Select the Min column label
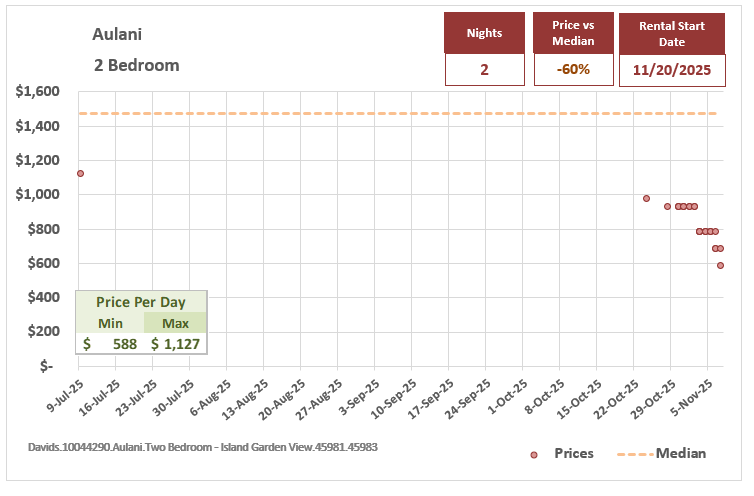 (x=110, y=323)
